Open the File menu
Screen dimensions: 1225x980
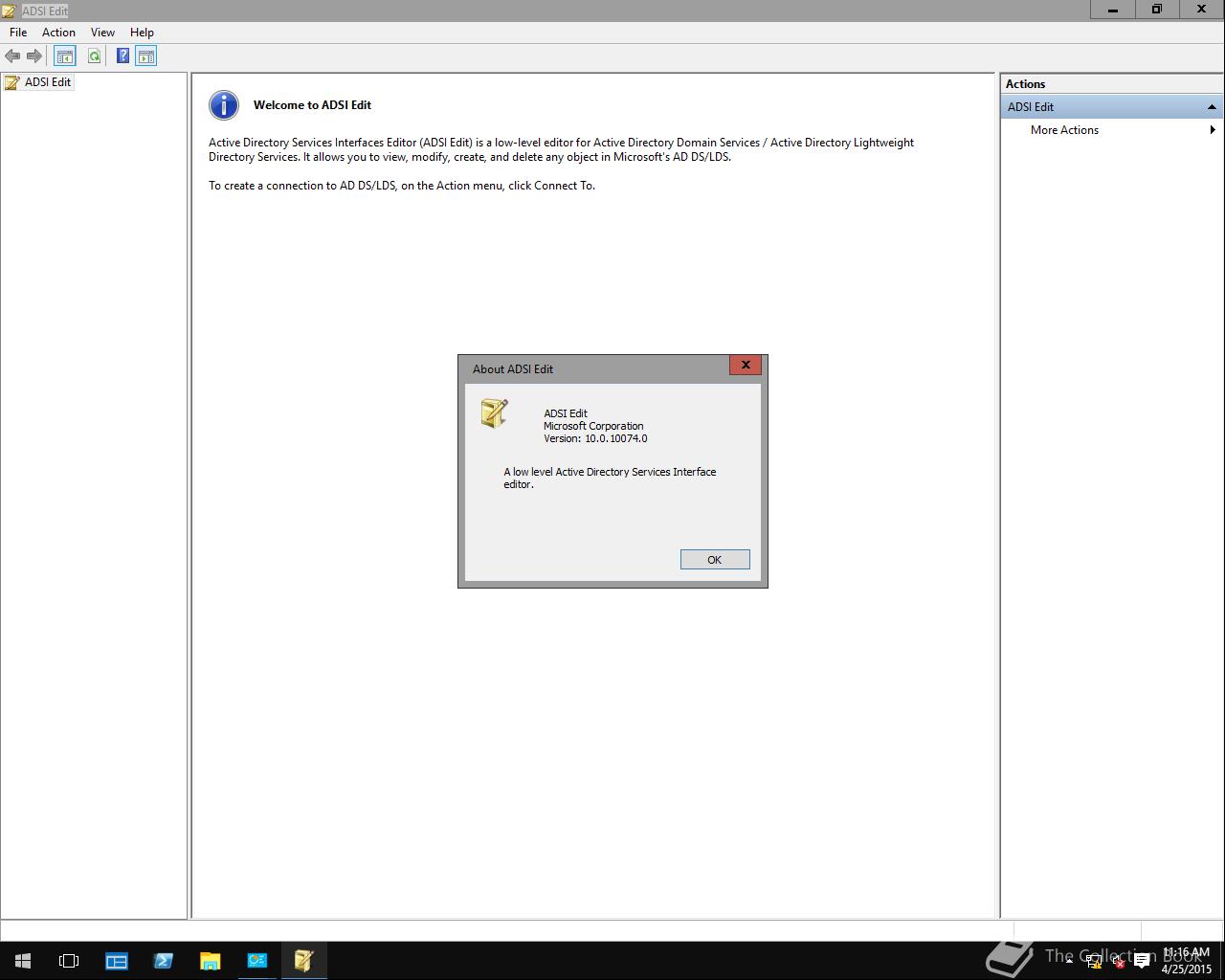[x=18, y=33]
